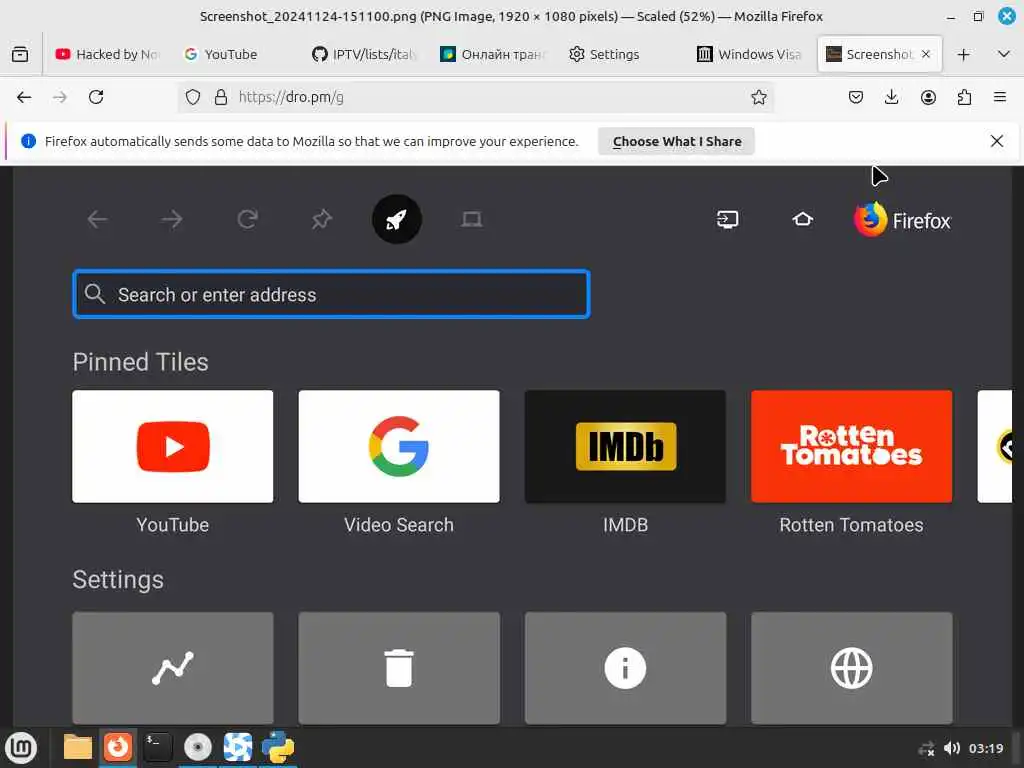Open the usage data settings tile with the graph icon
The width and height of the screenshot is (1024, 768).
tap(173, 668)
